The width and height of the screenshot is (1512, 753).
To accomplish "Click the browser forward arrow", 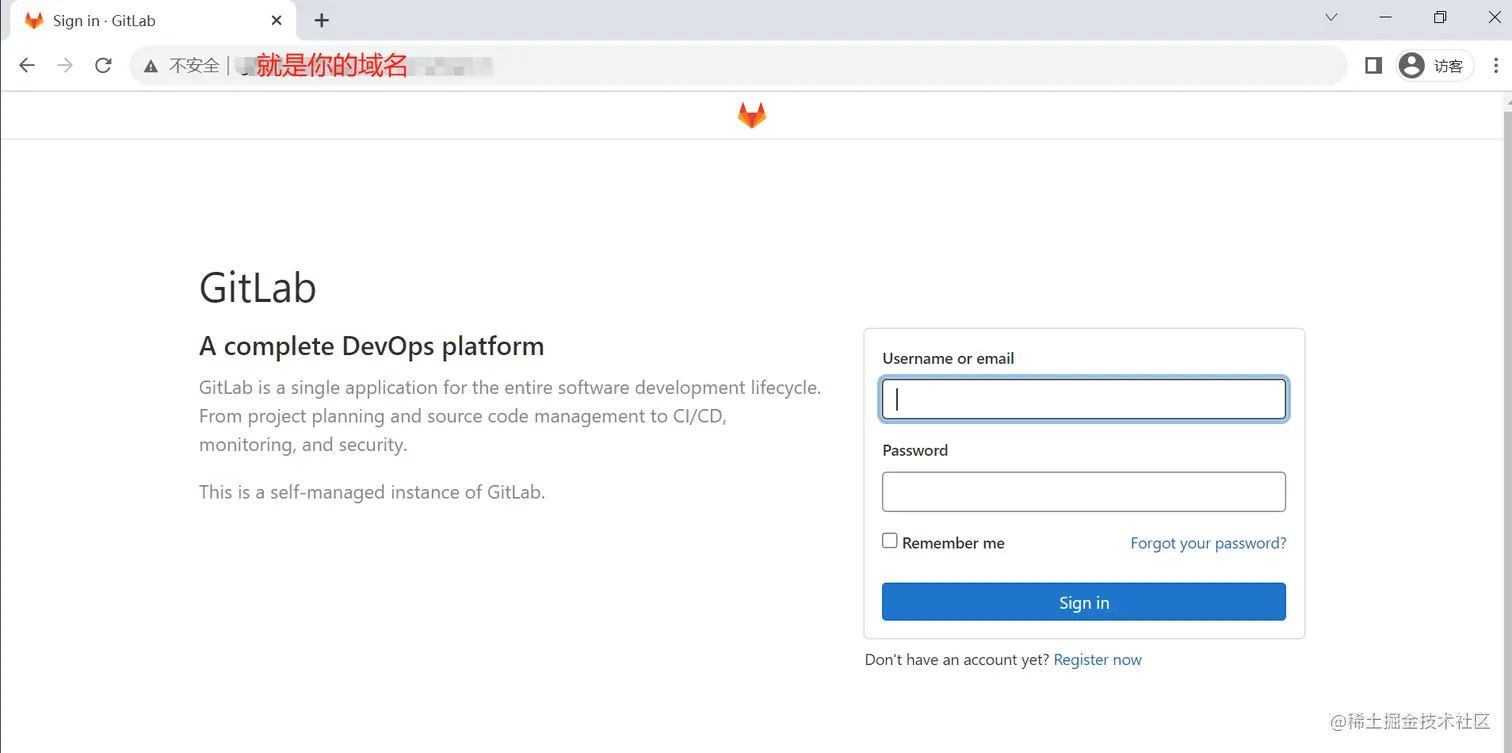I will (65, 65).
